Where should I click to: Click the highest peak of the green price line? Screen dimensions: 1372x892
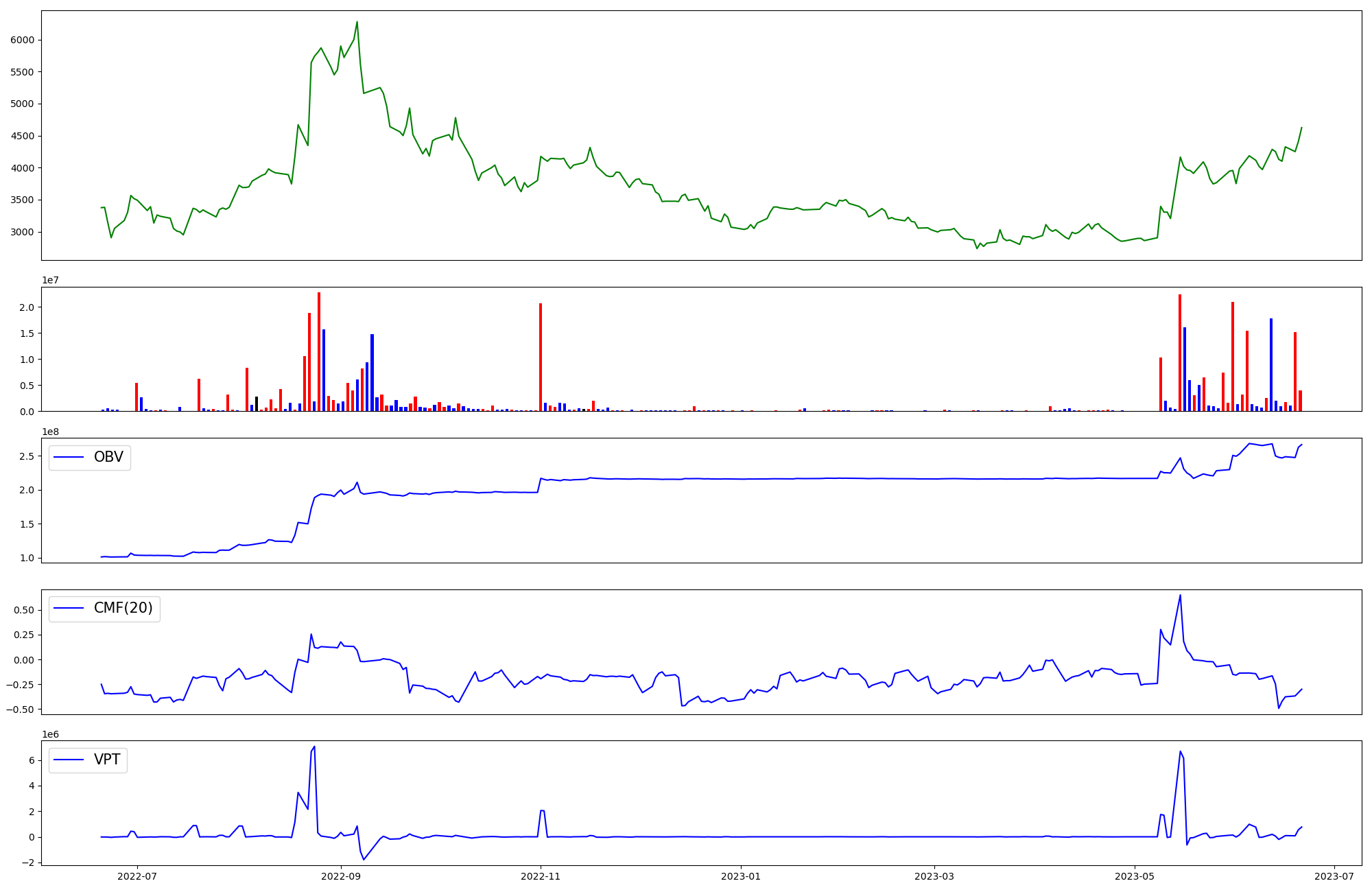[357, 22]
